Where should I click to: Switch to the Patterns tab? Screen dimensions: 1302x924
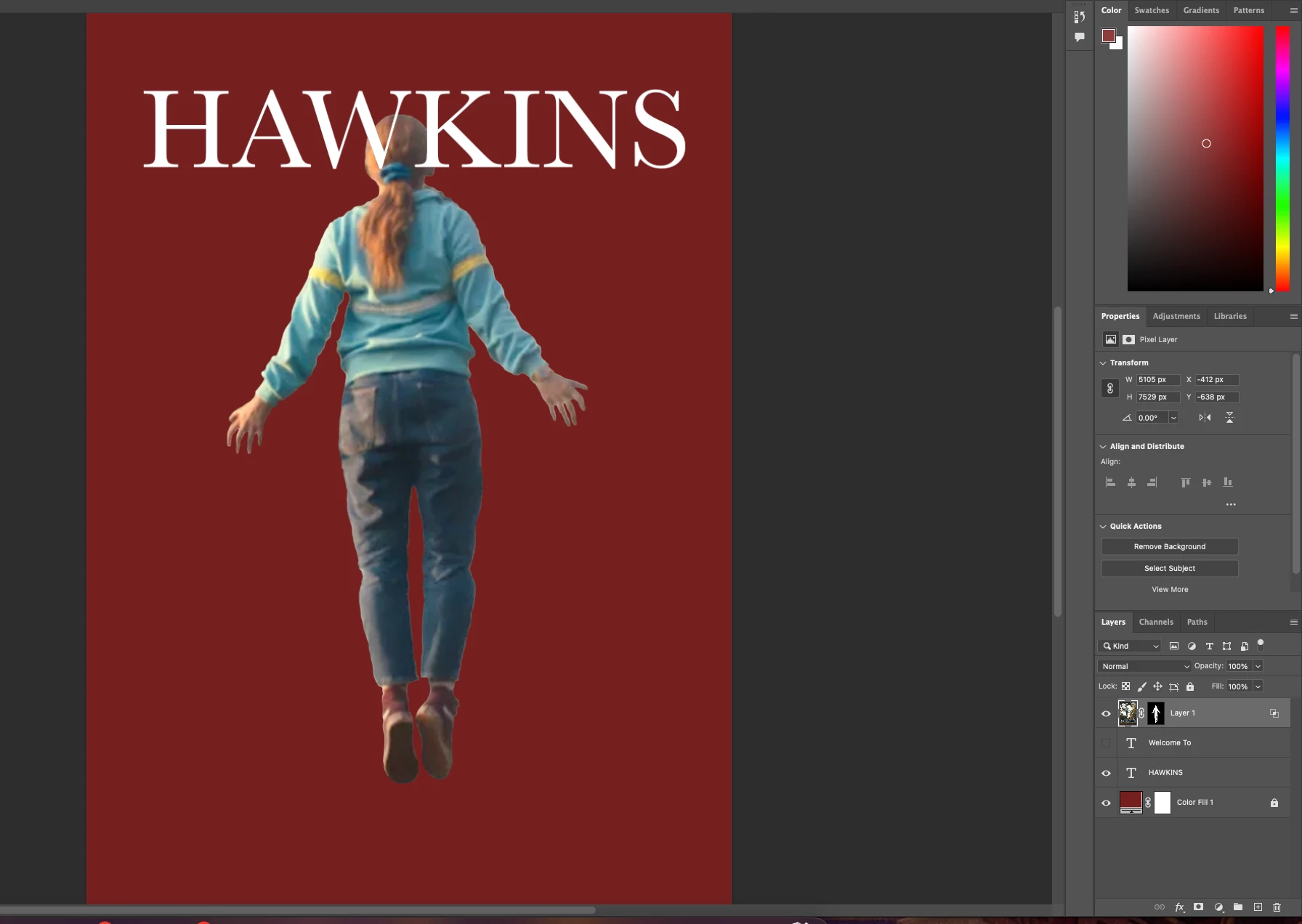click(1249, 10)
